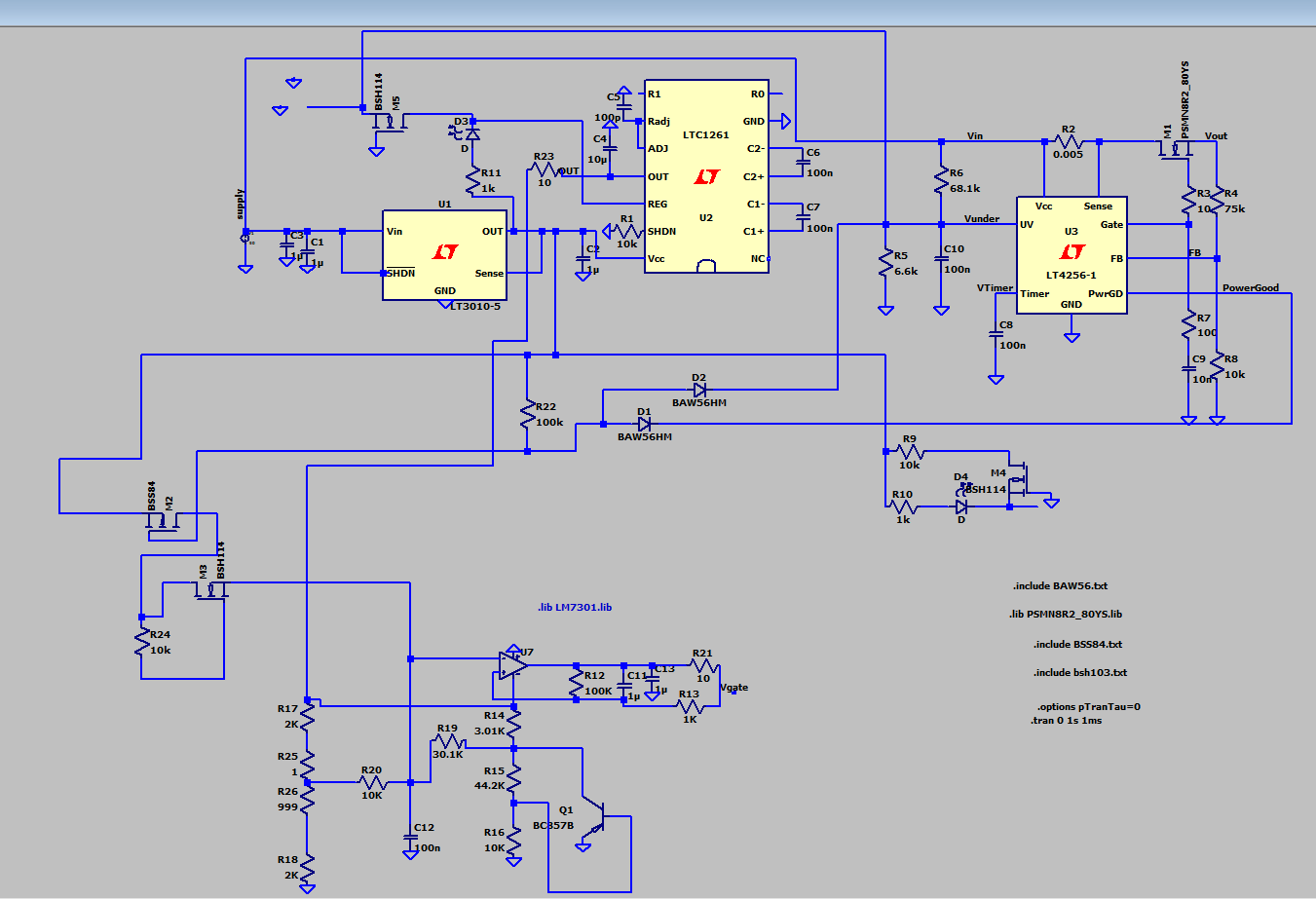Click resistor R24 symbol
The width and height of the screenshot is (1316, 900).
pos(142,641)
